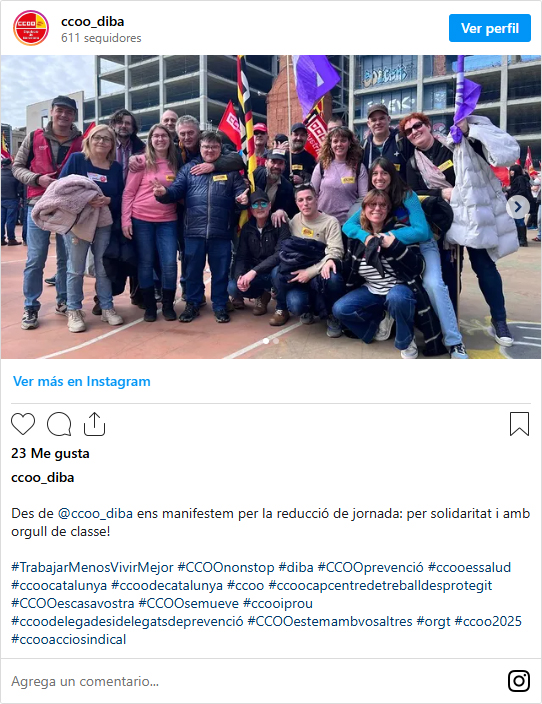Click the group photo thumbnail
Screen dimensions: 542x704
(x=271, y=207)
